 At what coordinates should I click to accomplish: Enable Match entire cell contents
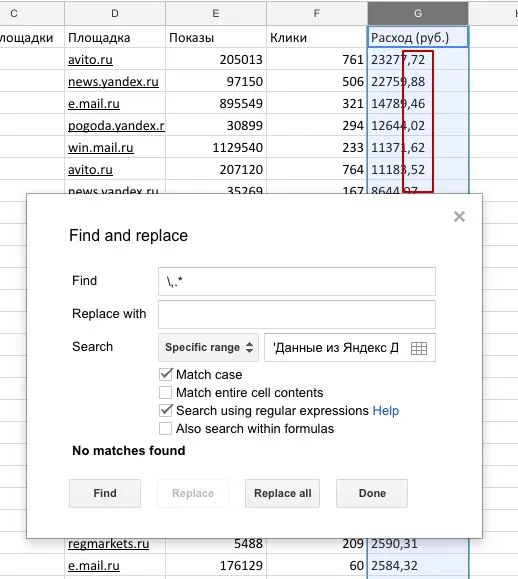click(x=165, y=392)
